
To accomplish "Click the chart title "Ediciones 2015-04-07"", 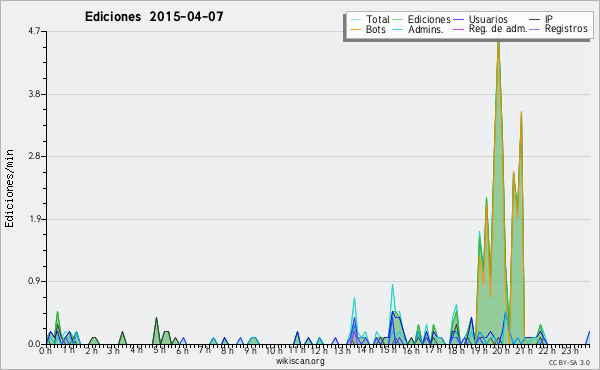I will click(154, 17).
